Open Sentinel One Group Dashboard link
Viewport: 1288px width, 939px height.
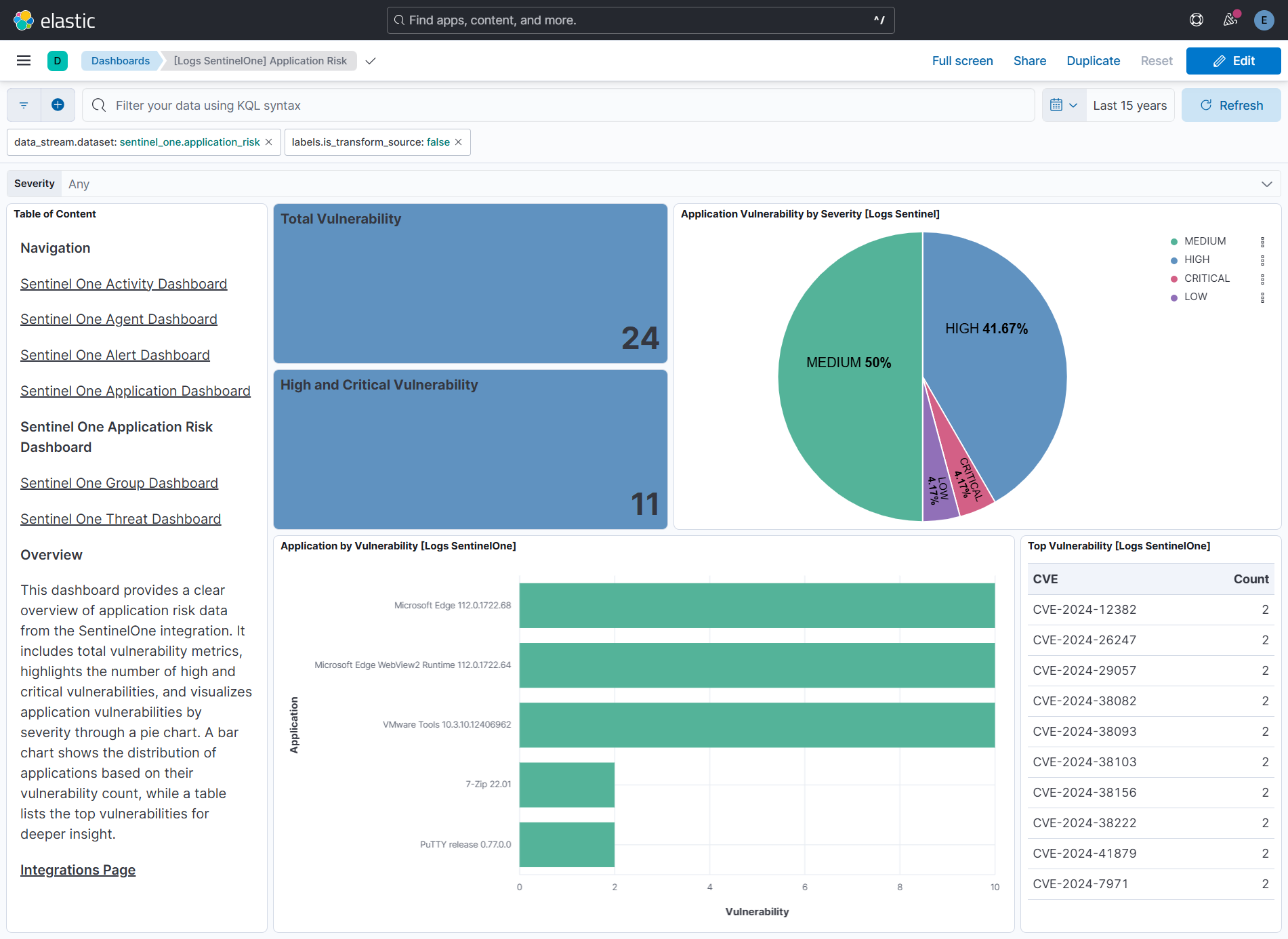pos(119,483)
